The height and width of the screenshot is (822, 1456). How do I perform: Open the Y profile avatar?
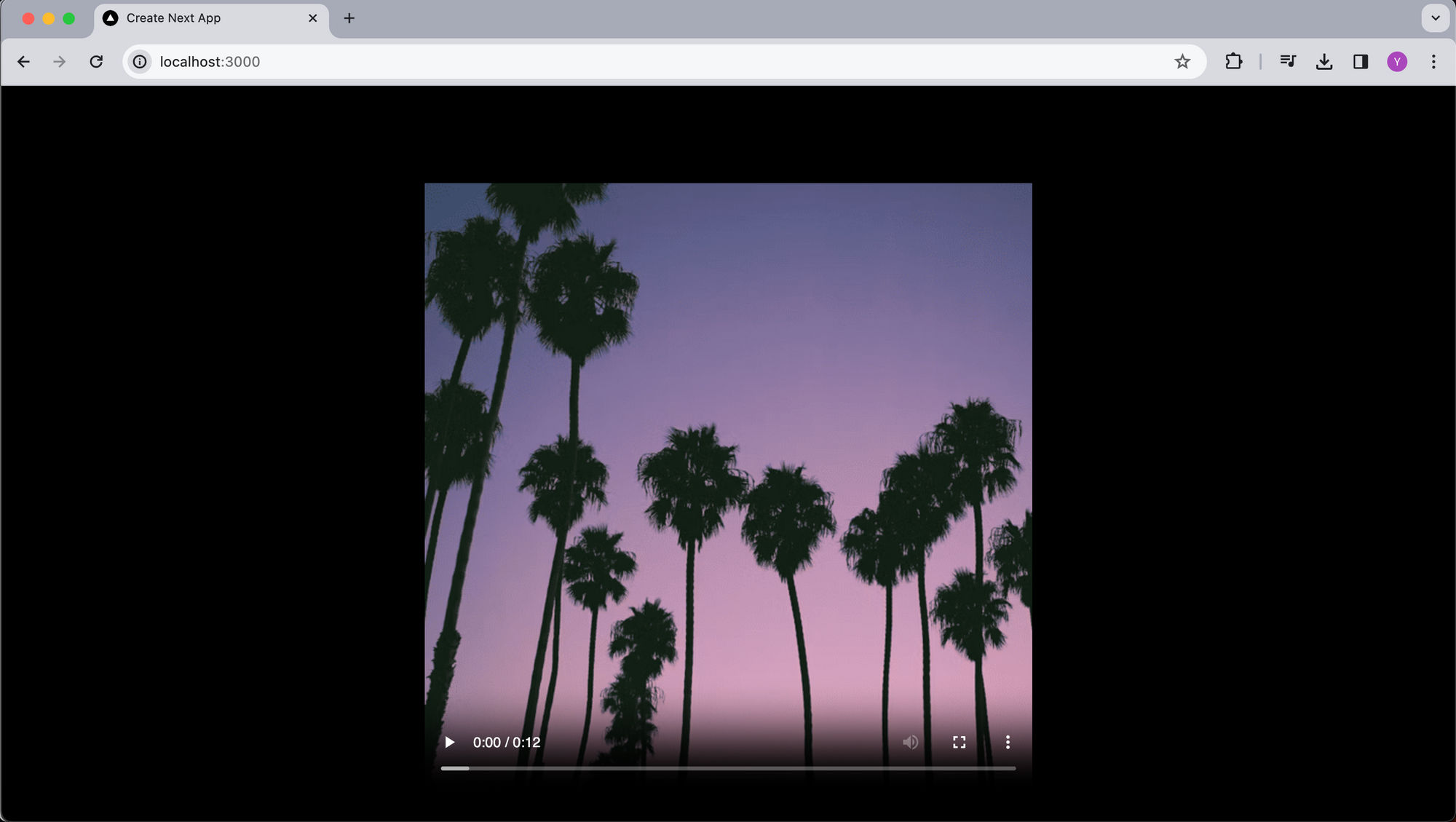coord(1397,62)
